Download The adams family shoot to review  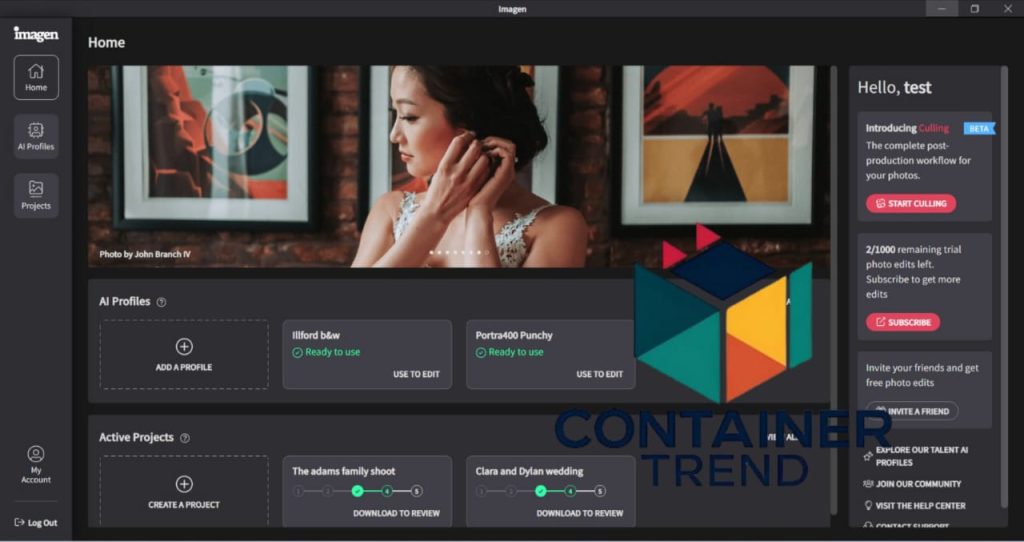click(x=396, y=513)
